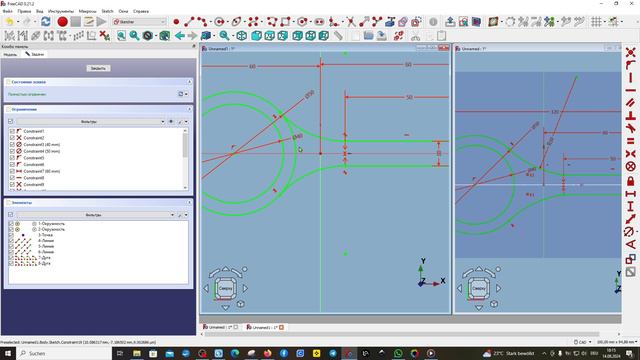The image size is (640, 360).
Task: Select the Create Circle tool
Action: tap(220, 22)
